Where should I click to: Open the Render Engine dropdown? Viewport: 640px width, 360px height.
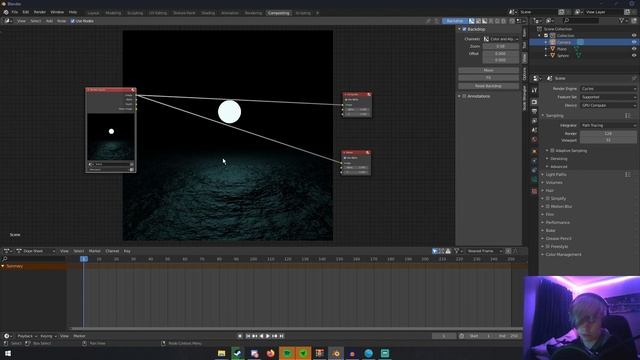(608, 89)
